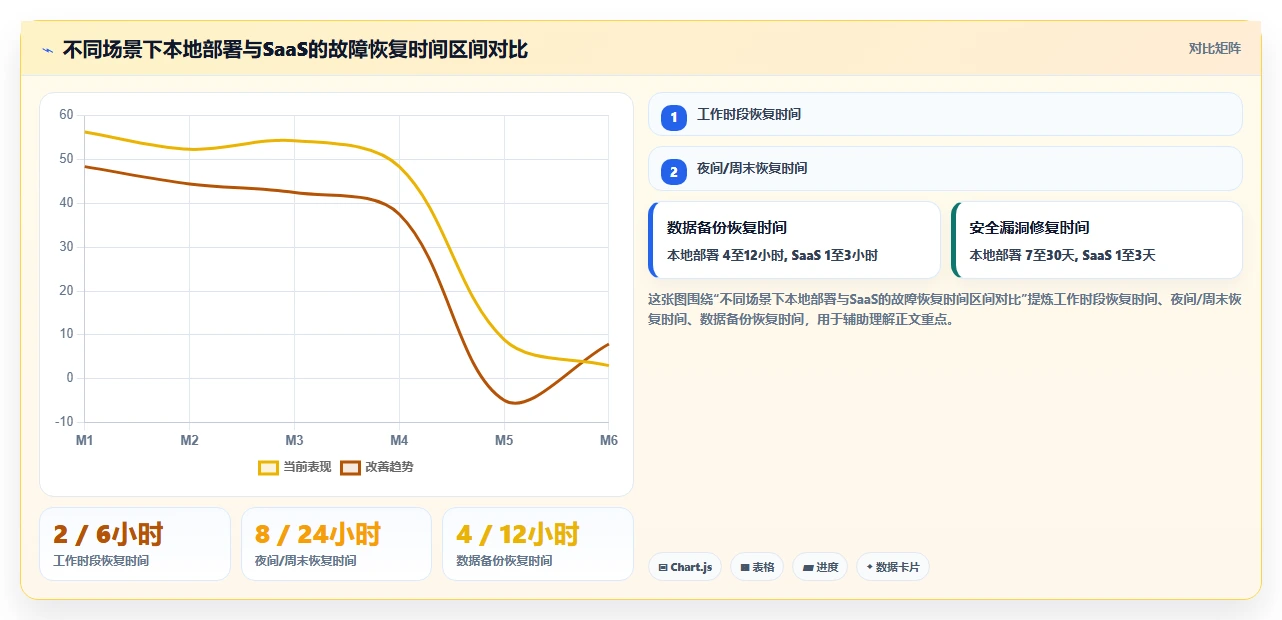Click the 夜间/周末恢复时间 caption under 8 / 24小时
The image size is (1282, 620).
pos(306,561)
